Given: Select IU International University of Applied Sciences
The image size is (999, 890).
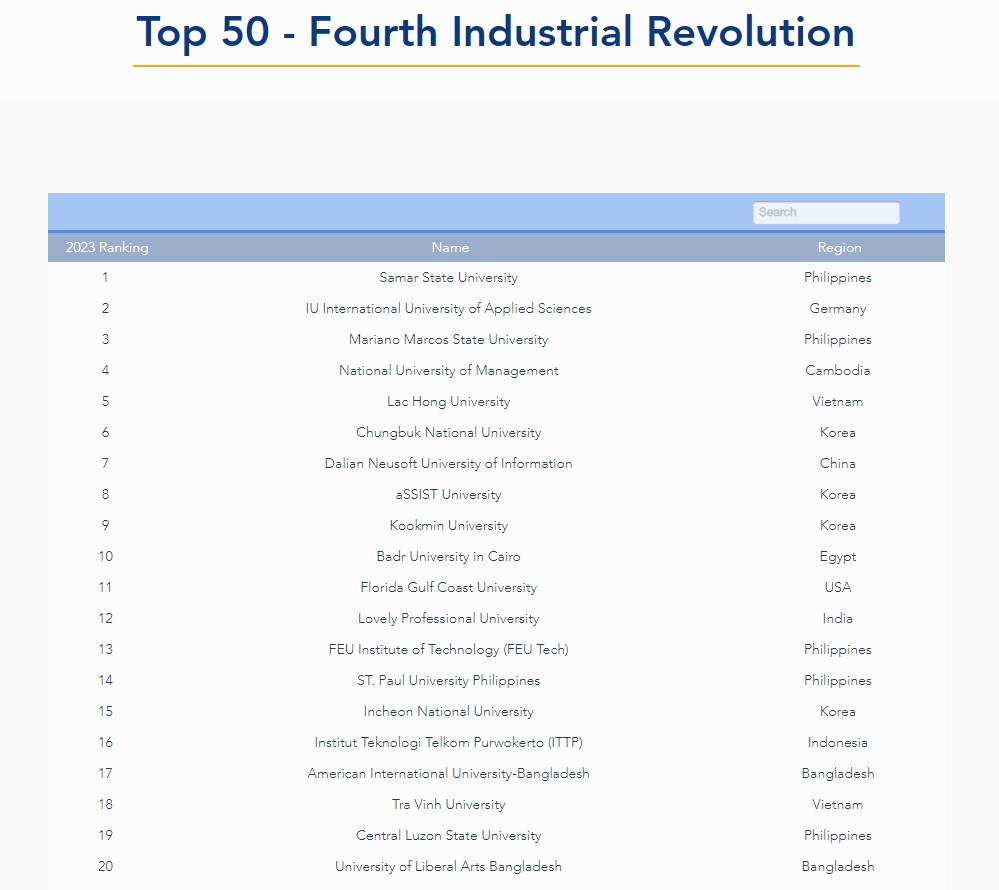Looking at the screenshot, I should pyautogui.click(x=448, y=309).
